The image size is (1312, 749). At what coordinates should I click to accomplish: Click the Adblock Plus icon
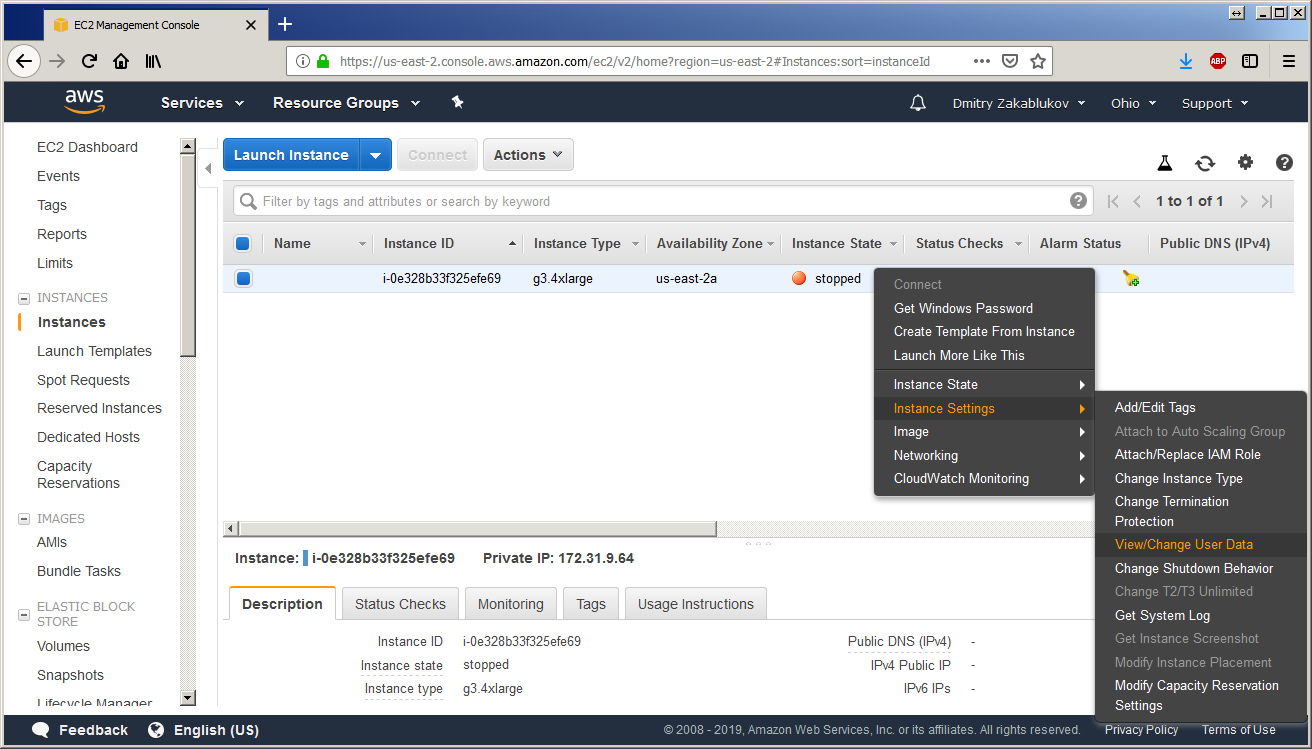coord(1218,61)
